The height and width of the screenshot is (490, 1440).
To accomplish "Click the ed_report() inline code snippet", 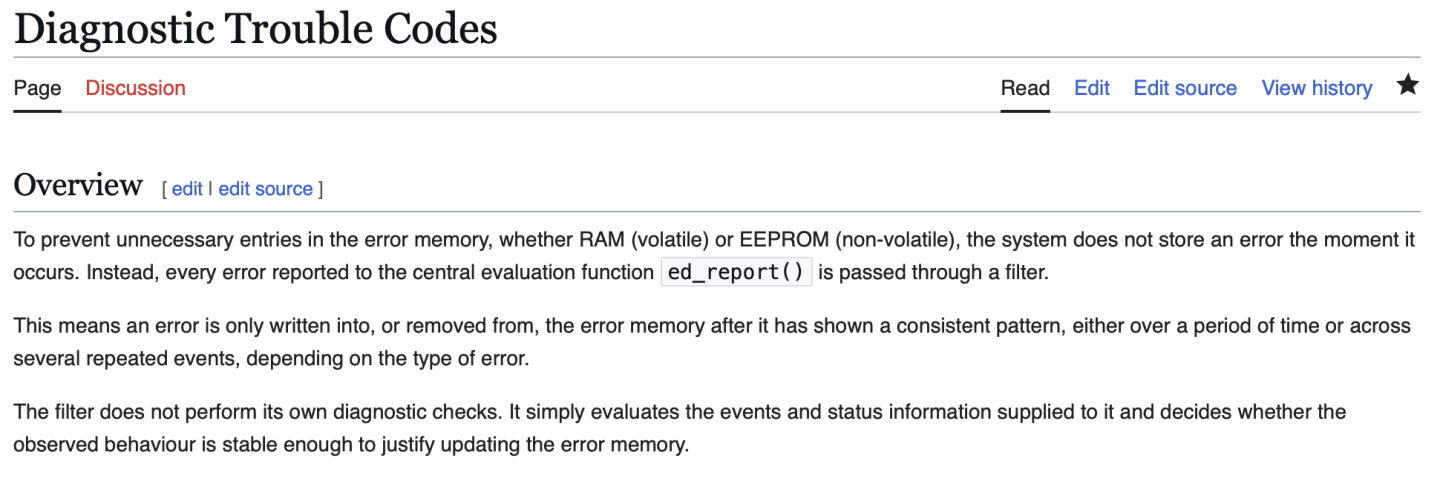I will (735, 273).
